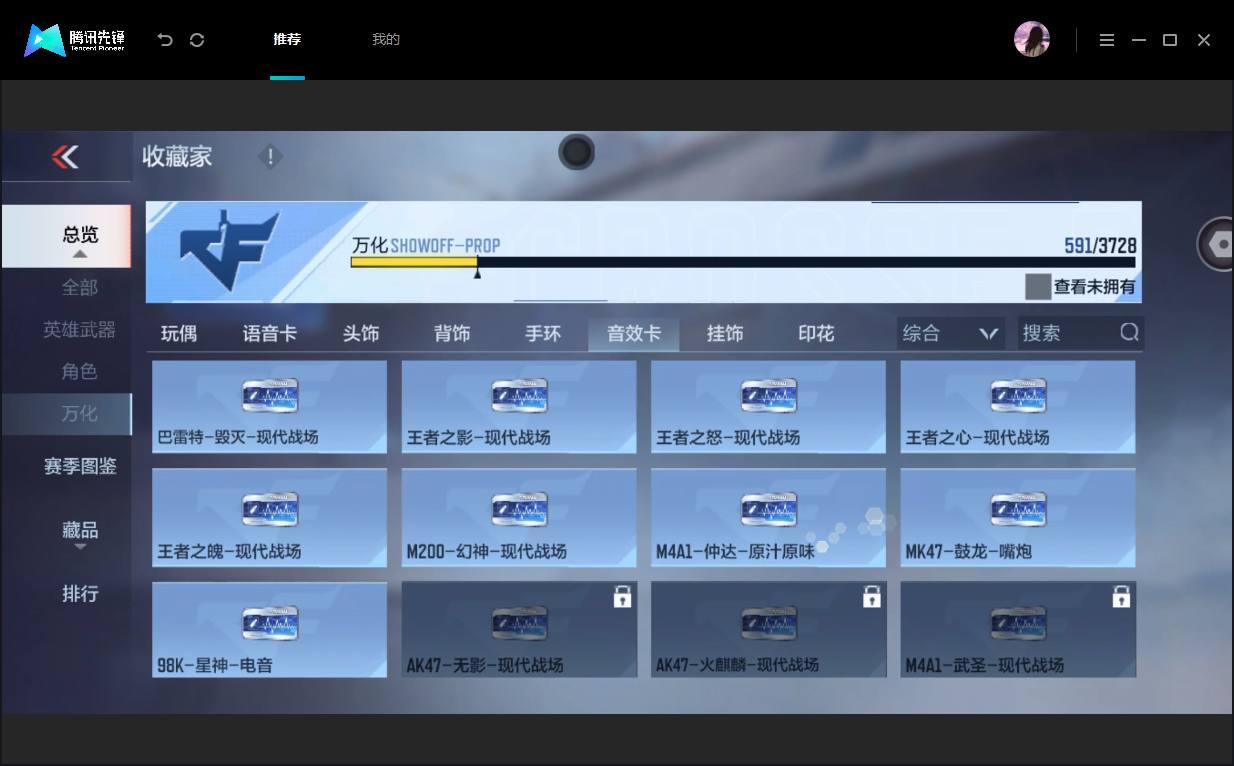Refresh the page with reload icon
This screenshot has width=1234, height=766.
pyautogui.click(x=197, y=40)
